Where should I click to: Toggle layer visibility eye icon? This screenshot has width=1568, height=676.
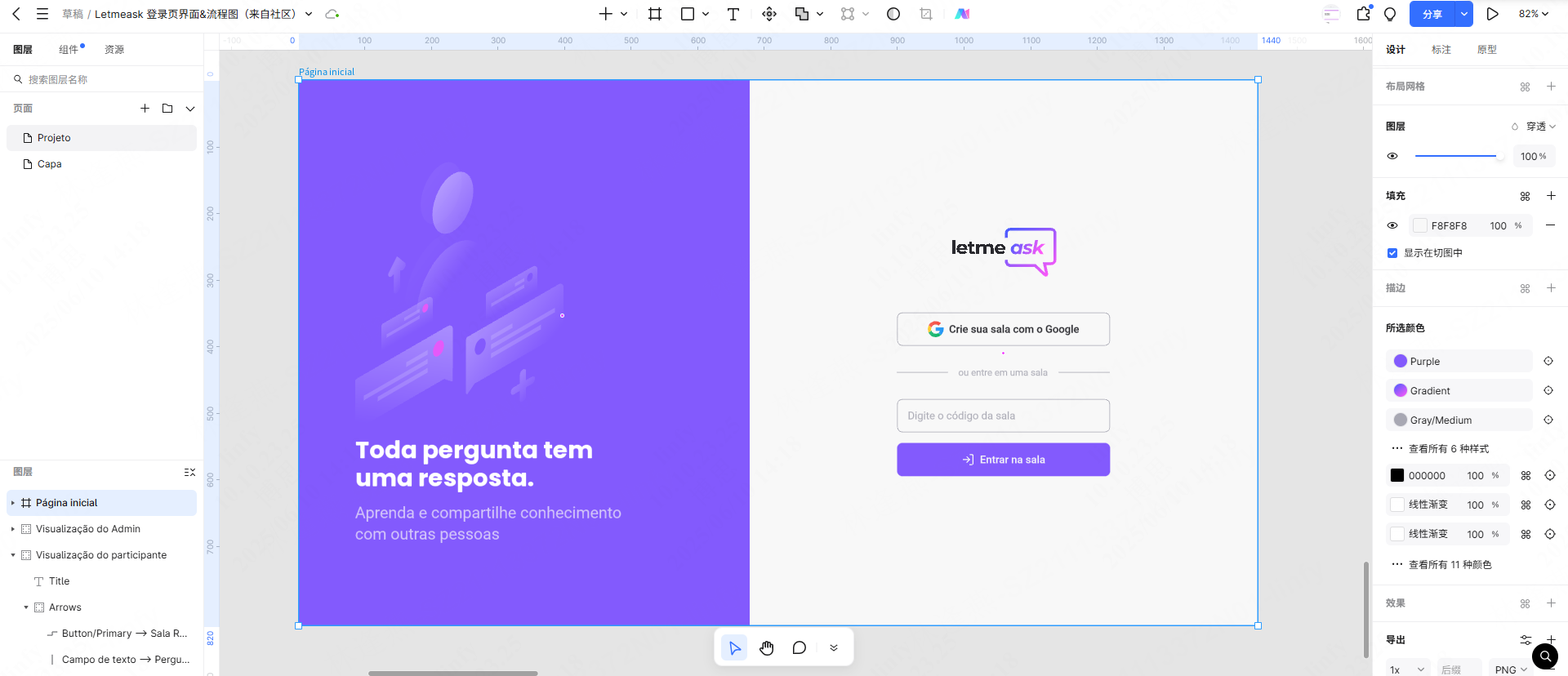(x=1392, y=156)
